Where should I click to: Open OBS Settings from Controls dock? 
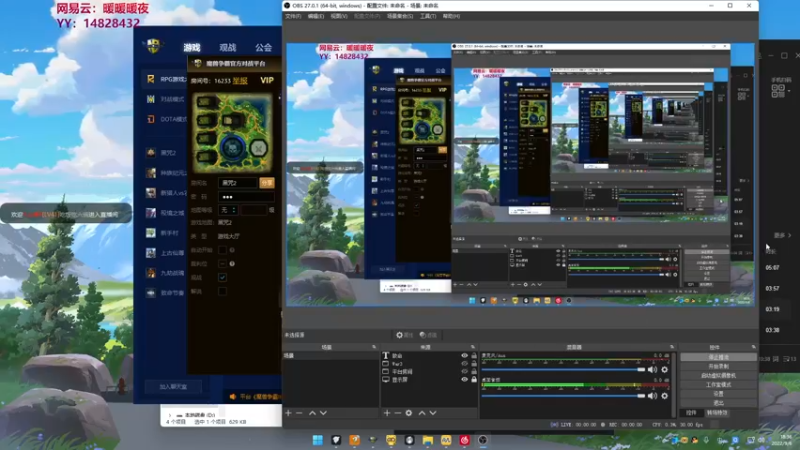718,394
